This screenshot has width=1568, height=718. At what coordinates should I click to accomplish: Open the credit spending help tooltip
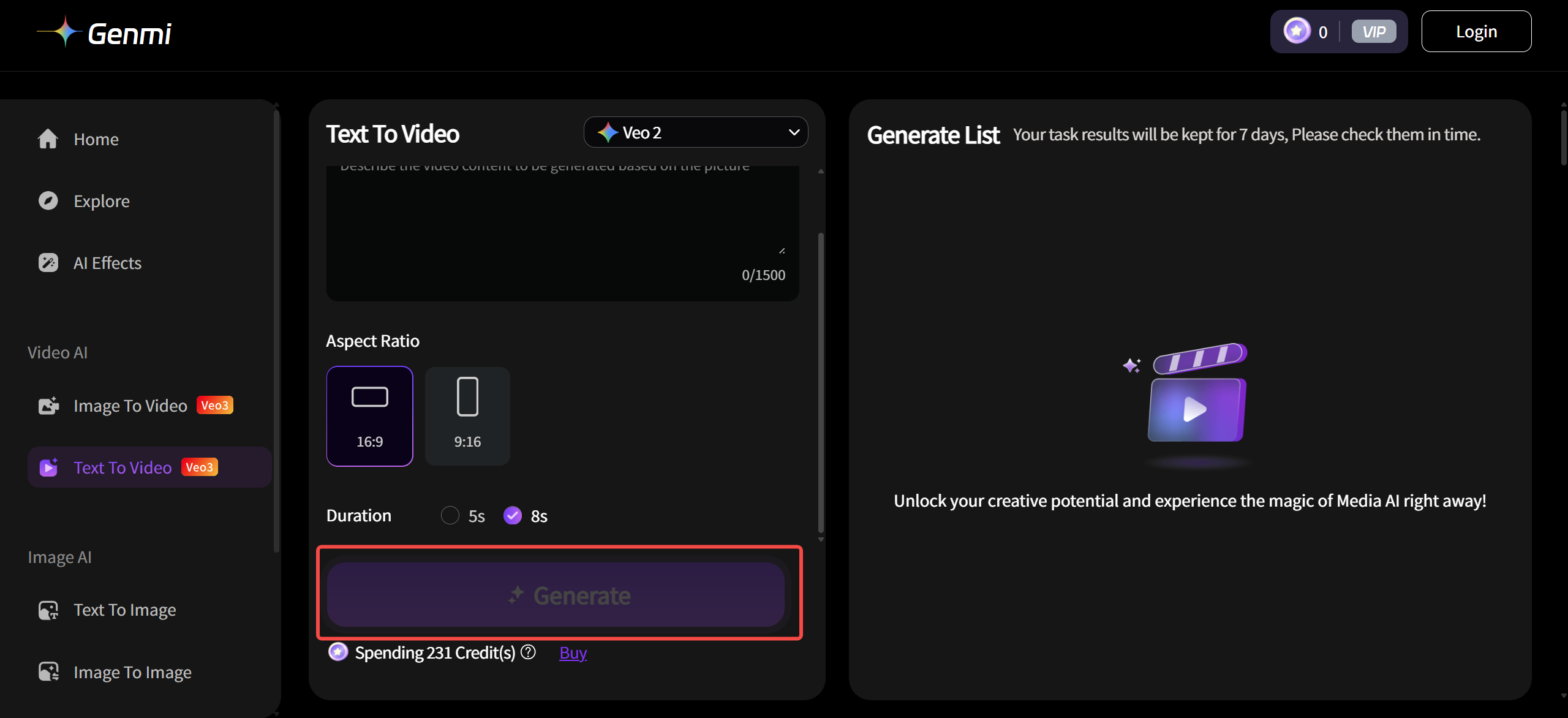(527, 652)
